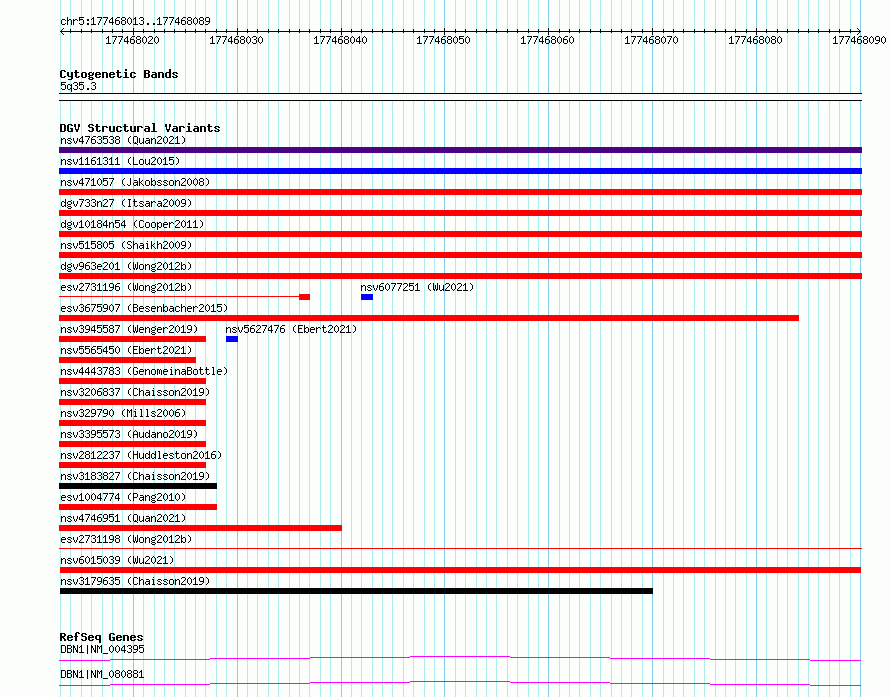Open nsv515805 (Shaikh2009) entry
This screenshot has height=697, width=890.
coord(126,245)
